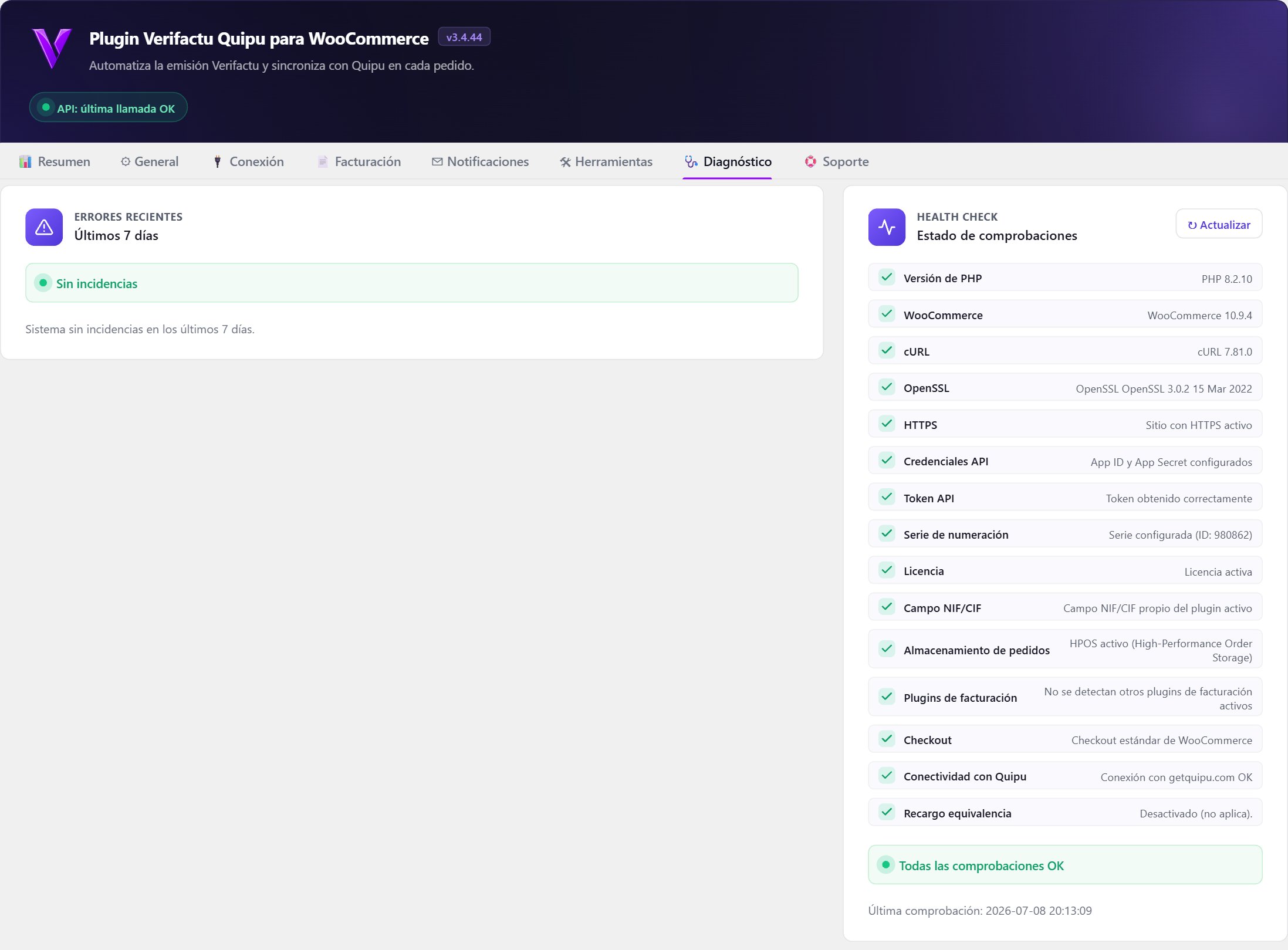The width and height of the screenshot is (1288, 950).
Task: Click the Campo NIF/CIF label
Action: pos(942,608)
